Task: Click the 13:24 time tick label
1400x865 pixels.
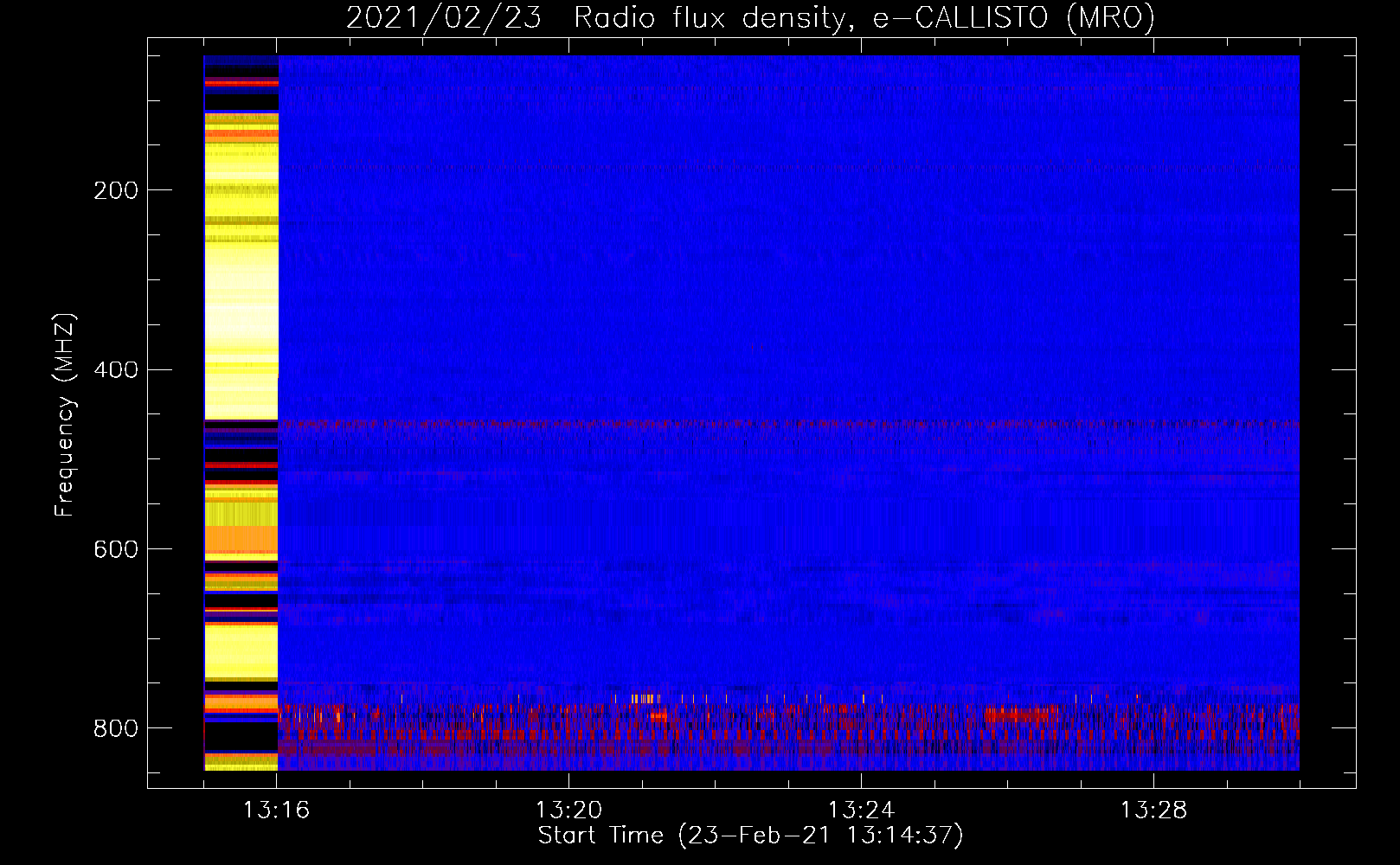Action: coord(862,811)
